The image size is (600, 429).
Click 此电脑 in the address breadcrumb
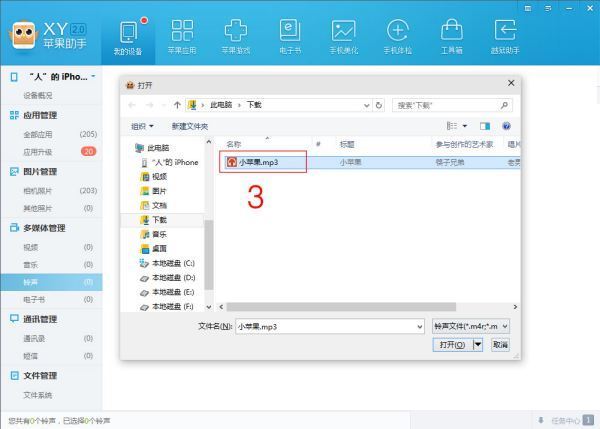pos(221,105)
